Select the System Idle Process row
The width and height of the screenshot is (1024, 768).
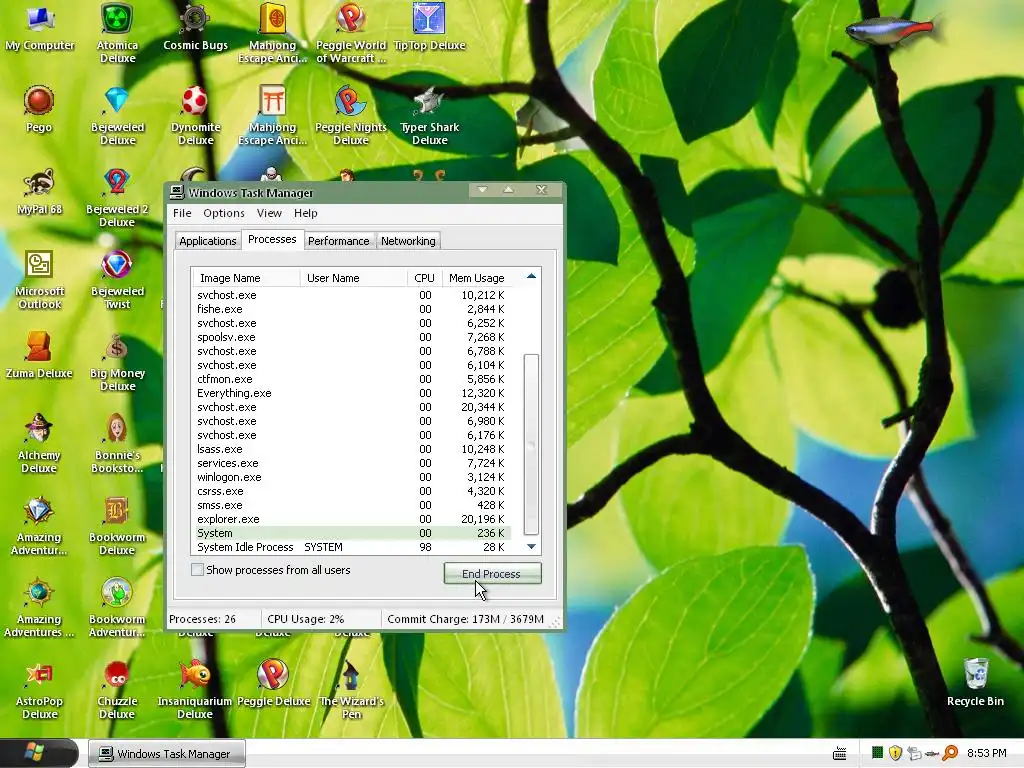coord(353,547)
